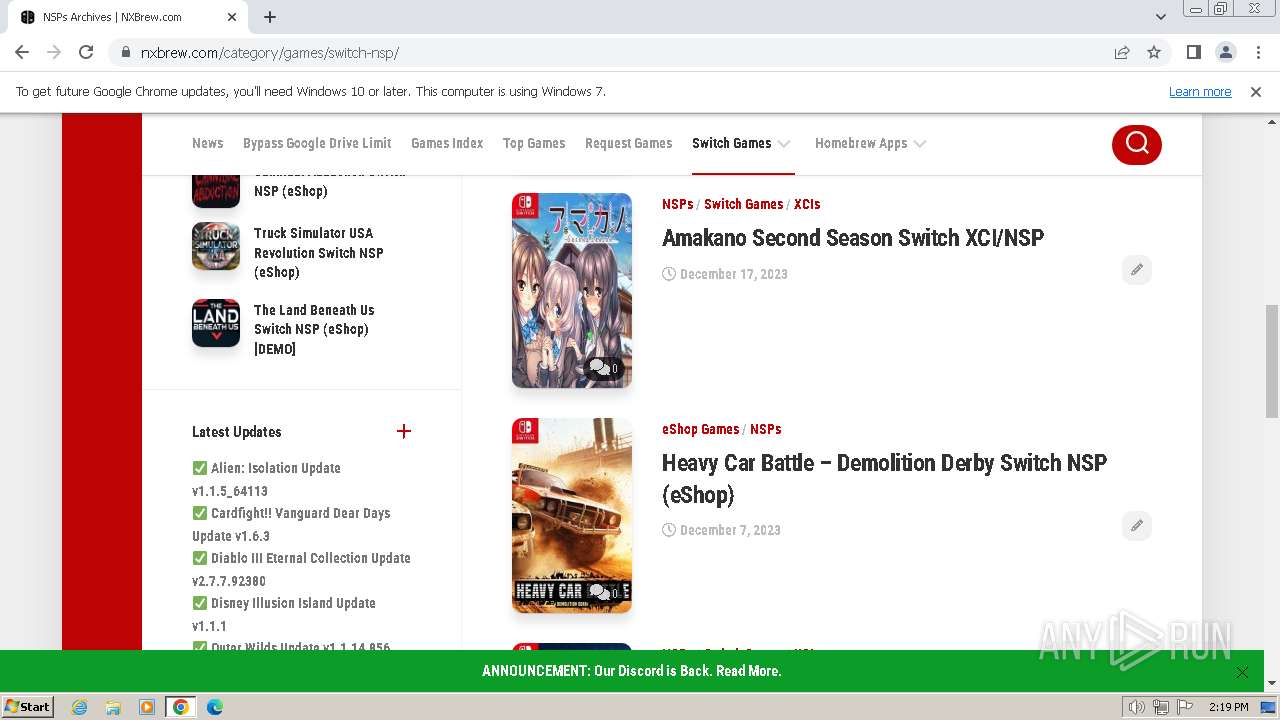The width and height of the screenshot is (1280, 720).
Task: Click the network tray icon
Action: [x=1161, y=707]
